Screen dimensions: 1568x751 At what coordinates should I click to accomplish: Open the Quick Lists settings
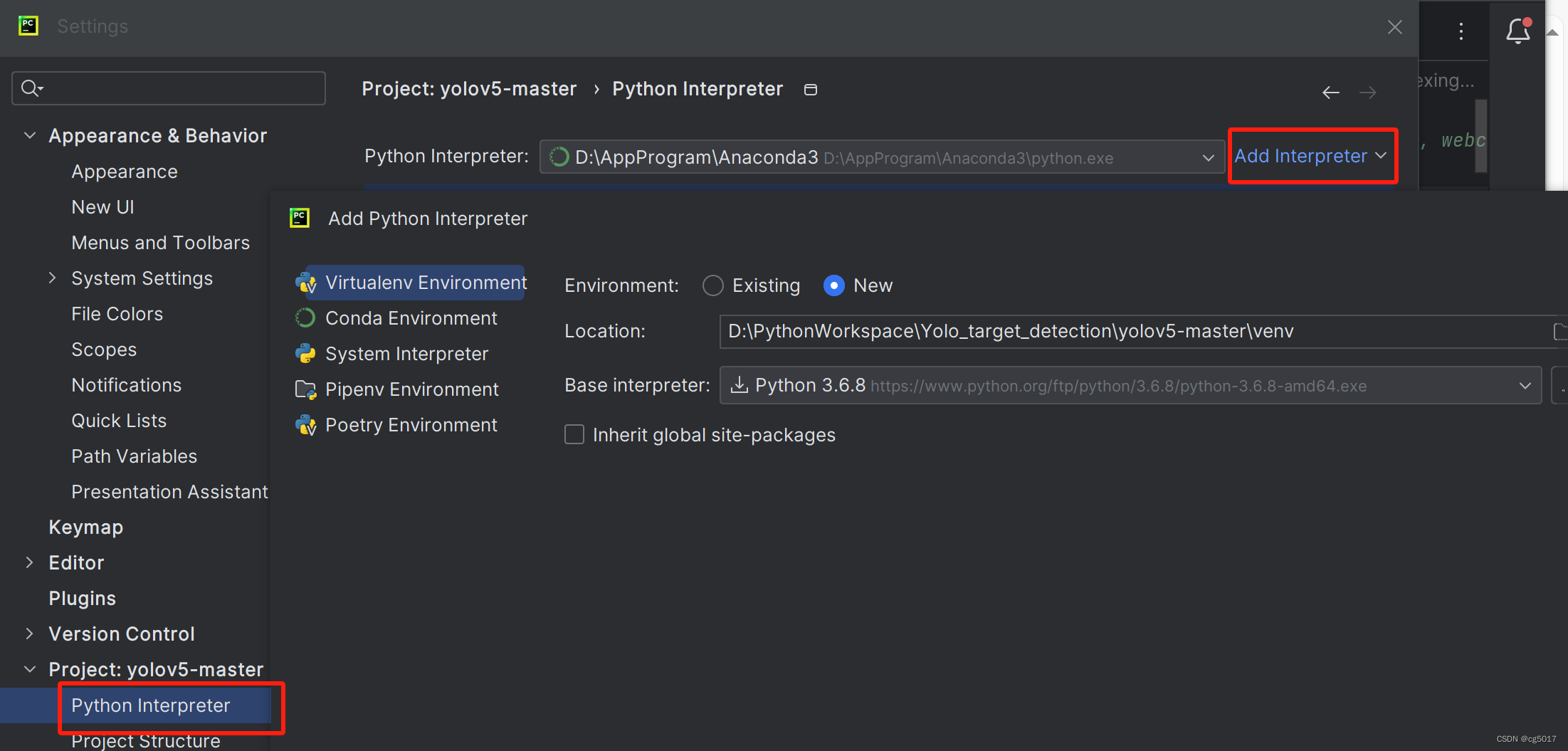point(119,421)
